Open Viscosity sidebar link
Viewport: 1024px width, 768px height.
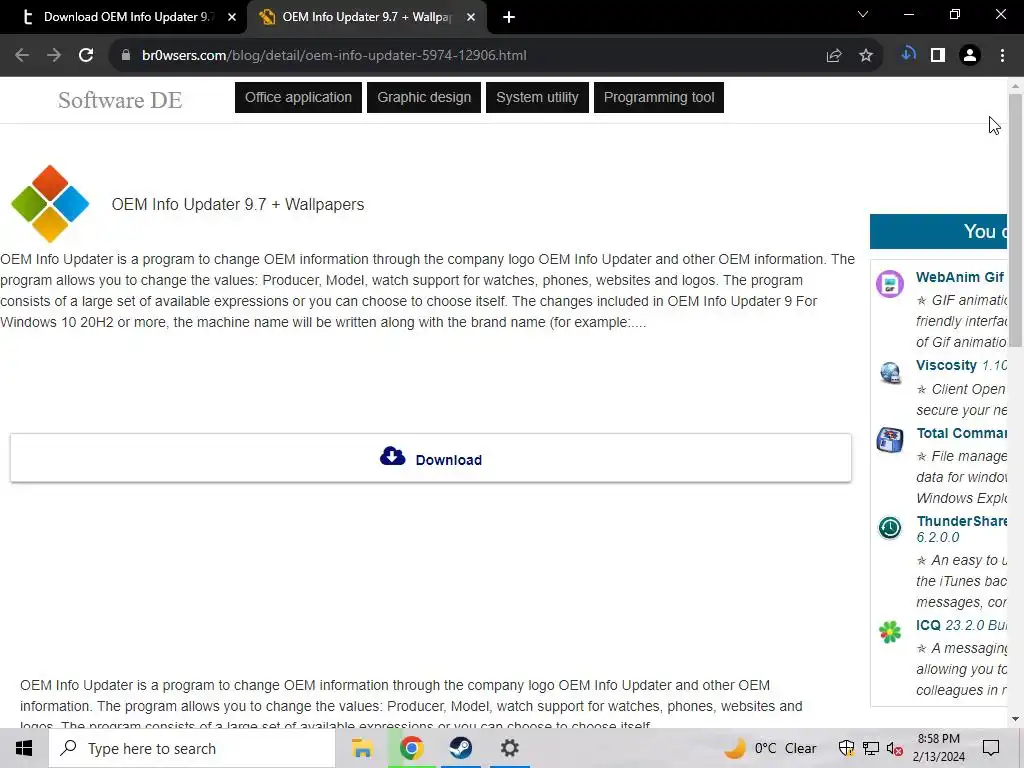[946, 365]
